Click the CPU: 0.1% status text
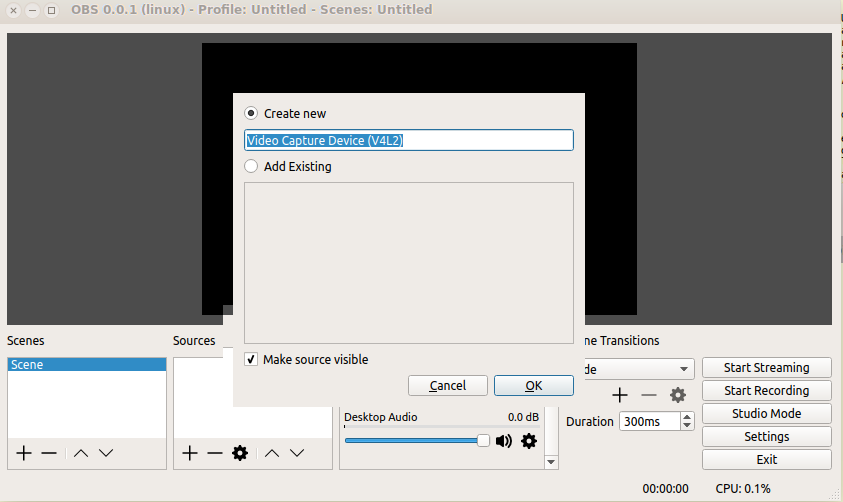The image size is (843, 502). click(x=742, y=489)
